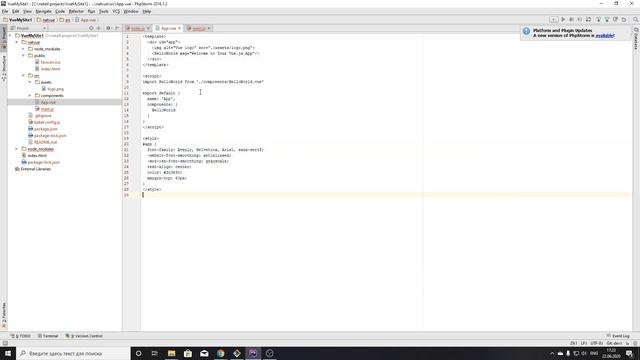The image size is (640, 360).
Task: Collapse the public folder arrow
Action: click(x=23, y=55)
